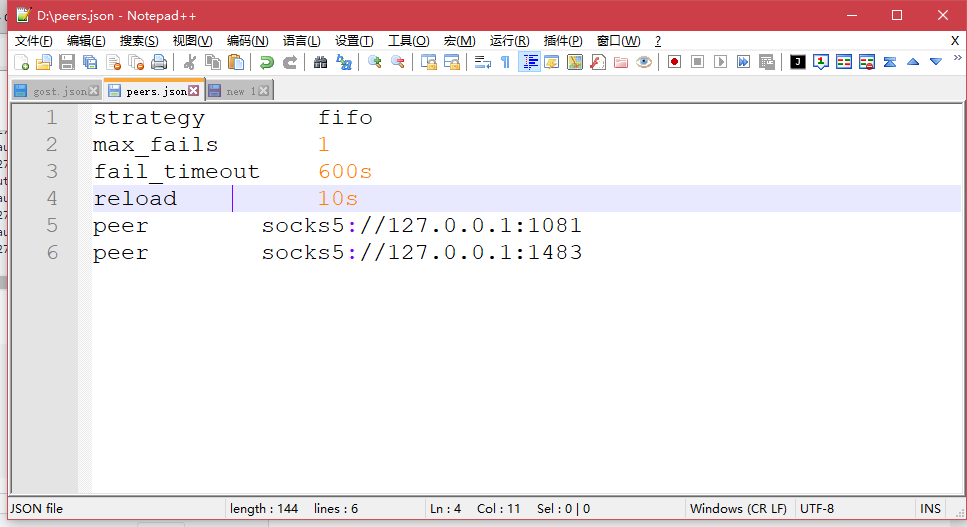Viewport: 967px width, 527px height.
Task: Undo the last edit with the green arrow
Action: coord(266,62)
